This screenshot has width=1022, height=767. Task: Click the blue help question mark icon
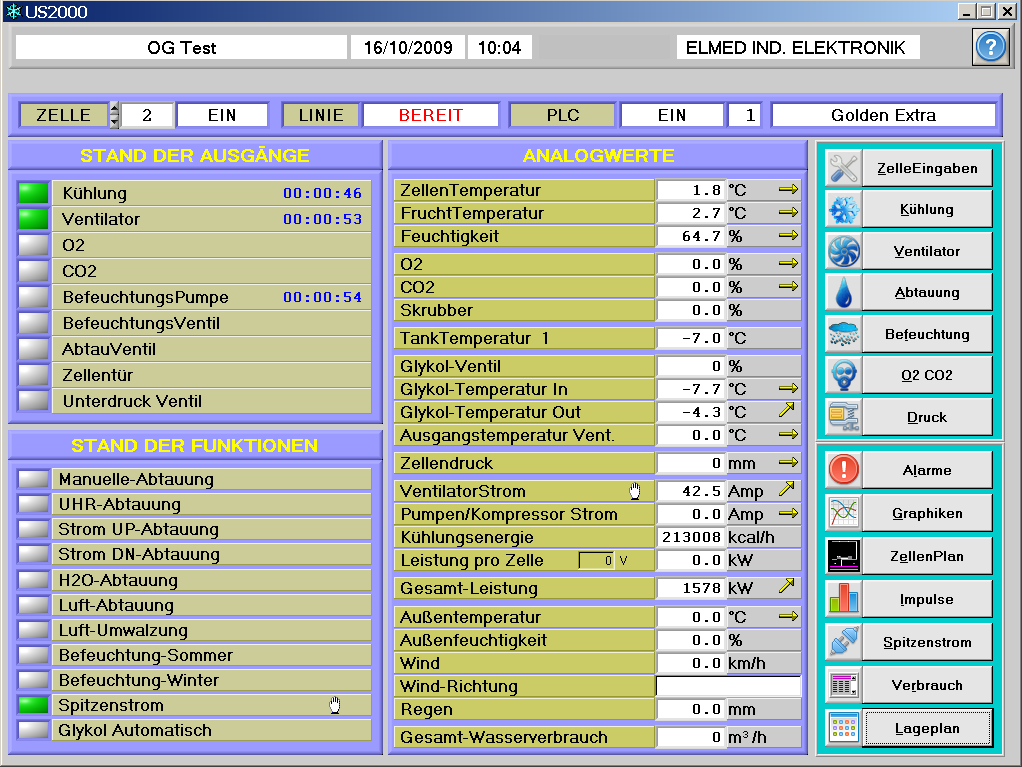(x=990, y=47)
